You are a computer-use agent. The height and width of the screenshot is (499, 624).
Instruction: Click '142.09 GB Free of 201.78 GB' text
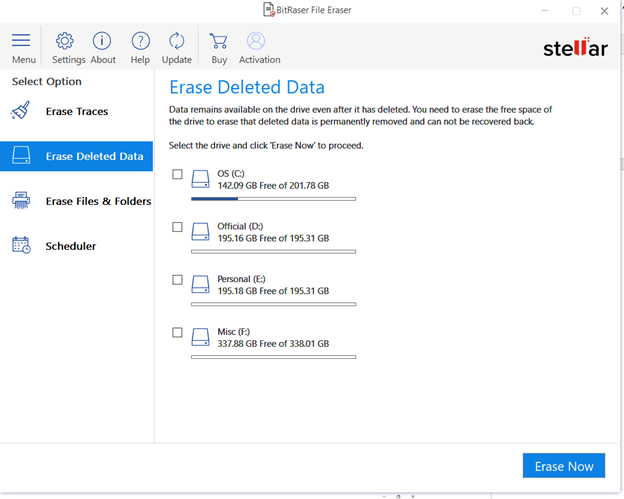[273, 185]
